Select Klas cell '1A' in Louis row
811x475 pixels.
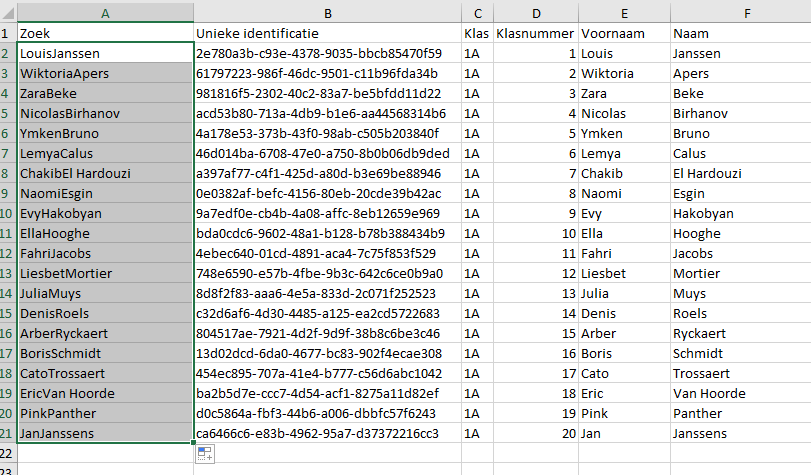click(x=477, y=53)
